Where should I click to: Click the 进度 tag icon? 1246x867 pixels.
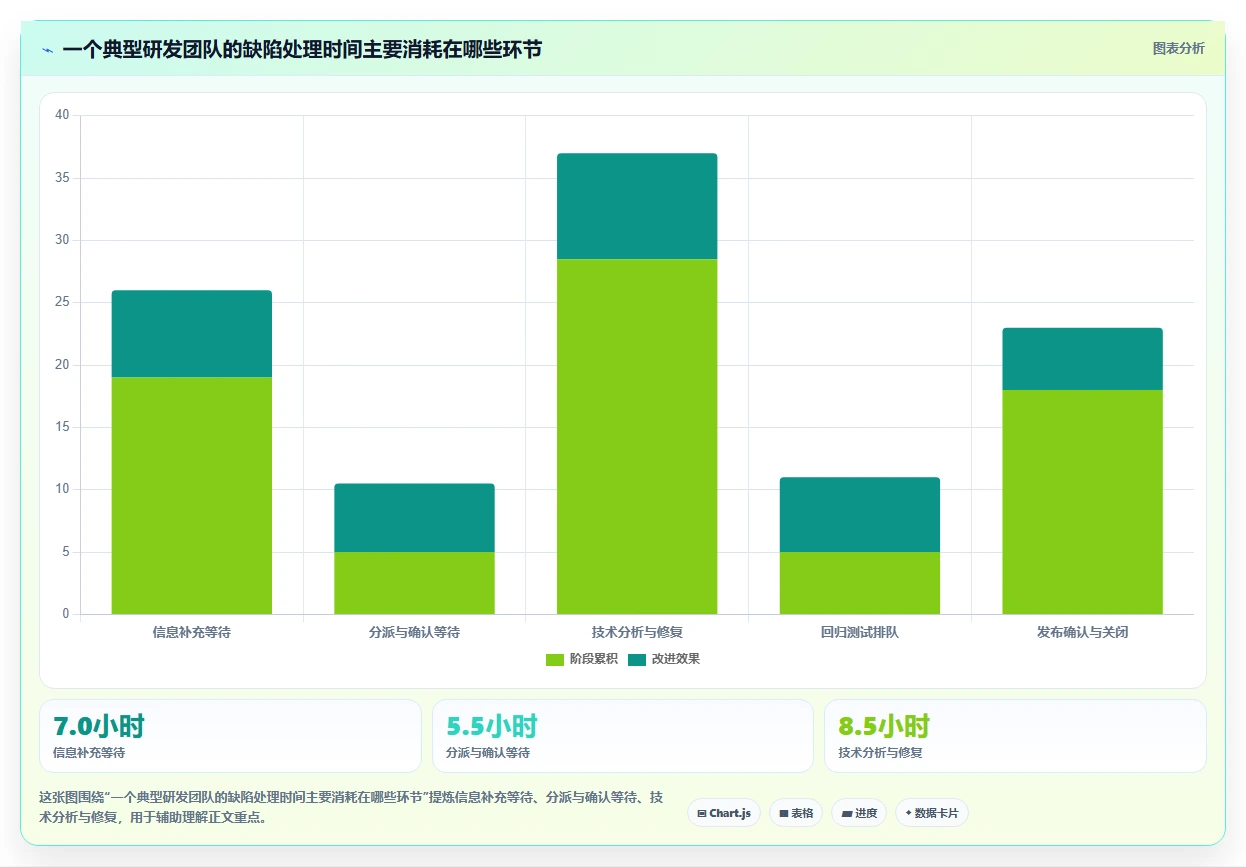846,813
